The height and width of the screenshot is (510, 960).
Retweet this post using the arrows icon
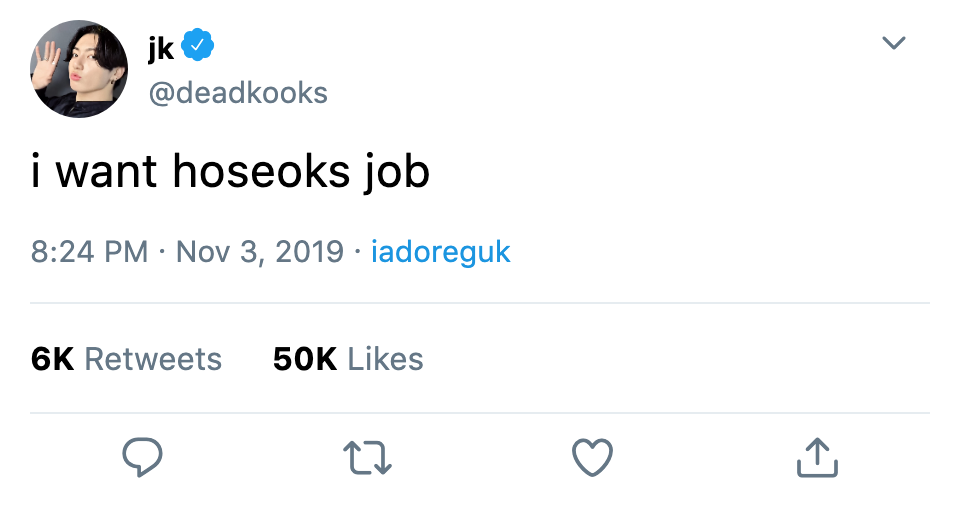(367, 458)
